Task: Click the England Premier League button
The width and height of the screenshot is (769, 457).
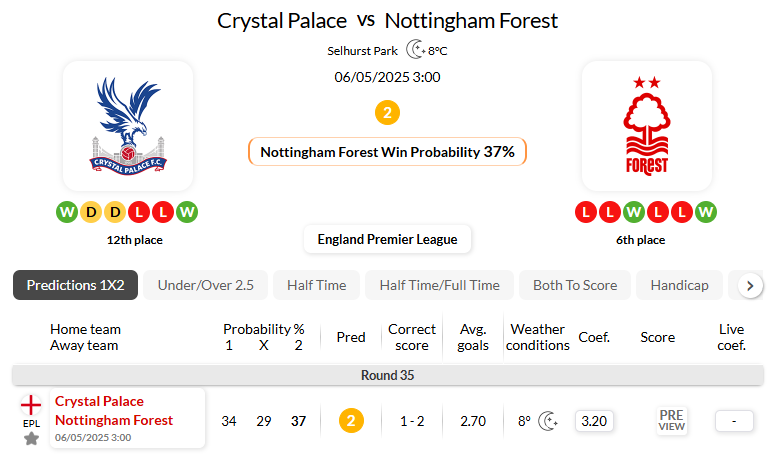Action: (387, 239)
